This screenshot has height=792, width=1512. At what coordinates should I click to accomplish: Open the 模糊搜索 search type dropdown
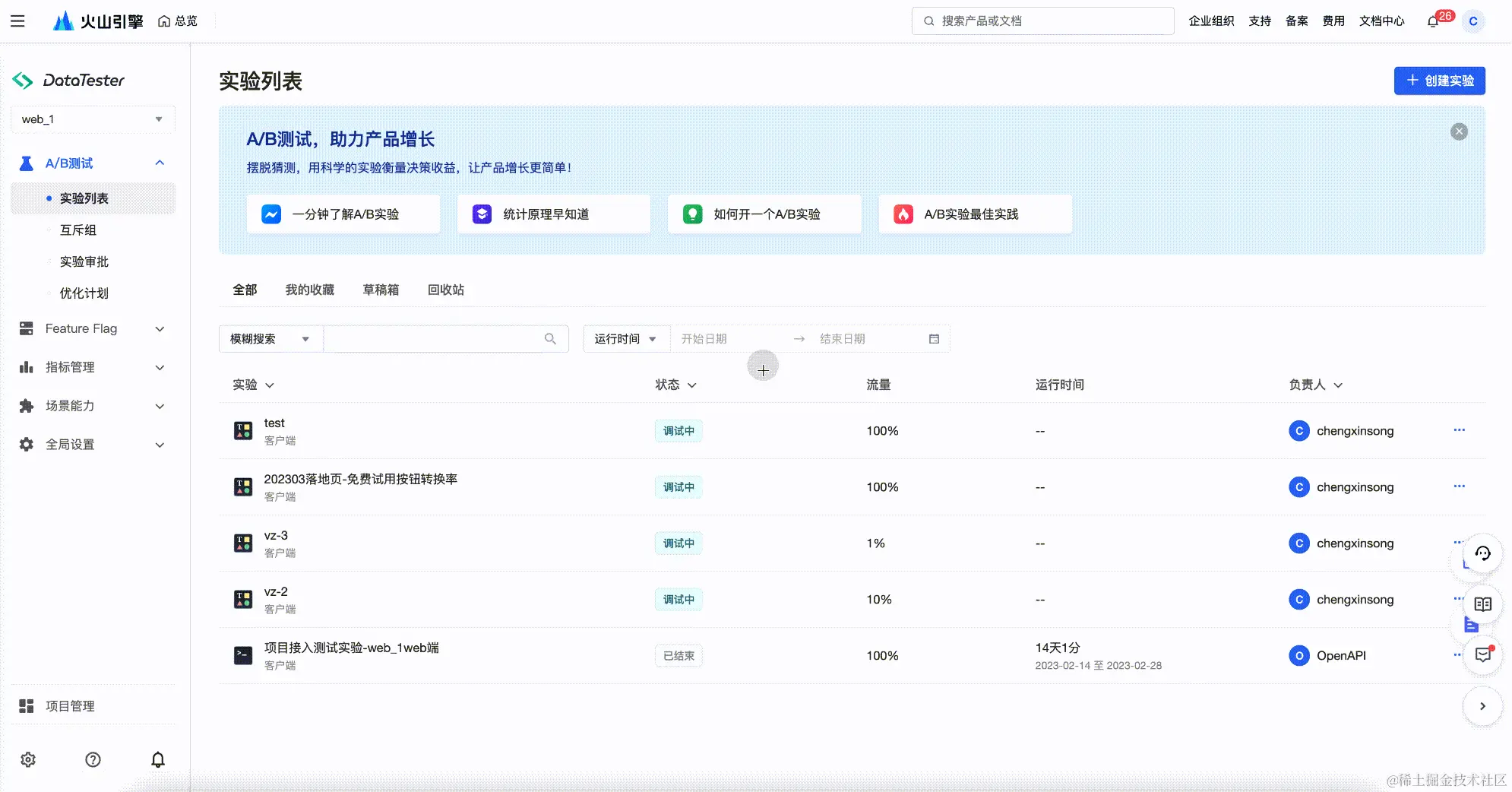(x=271, y=339)
